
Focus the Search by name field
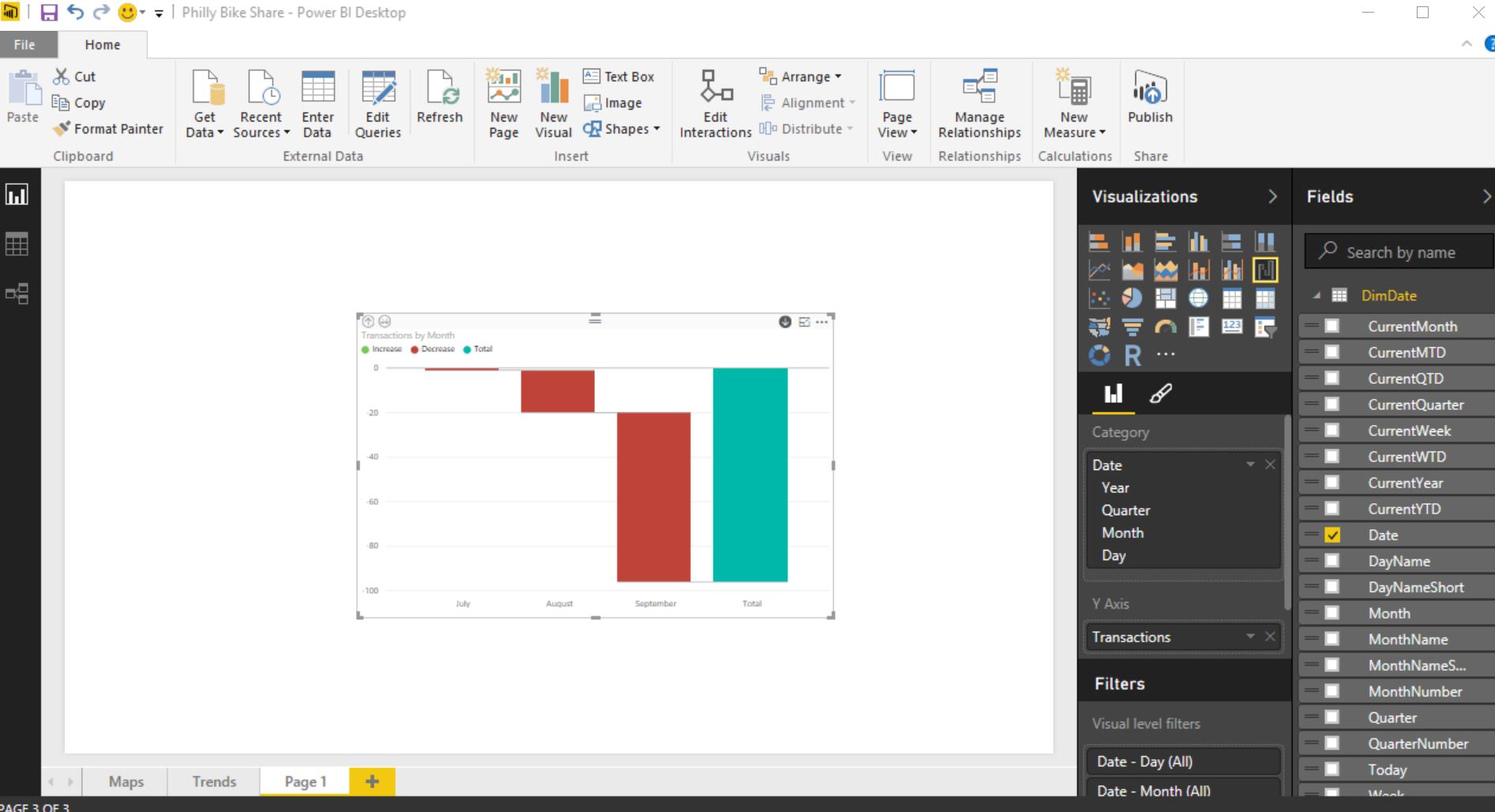point(1399,252)
